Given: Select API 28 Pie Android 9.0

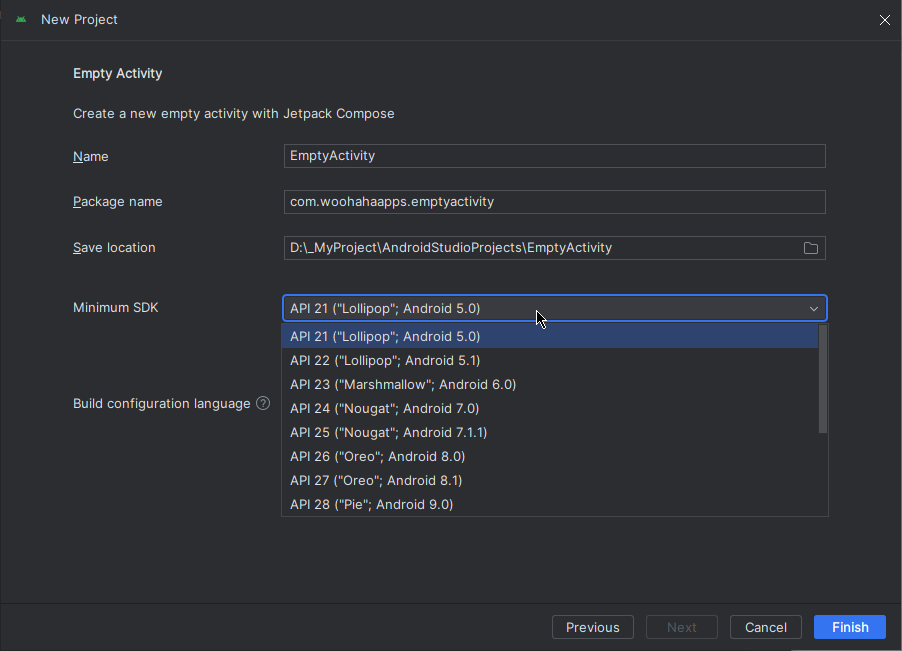Looking at the screenshot, I should tap(549, 504).
